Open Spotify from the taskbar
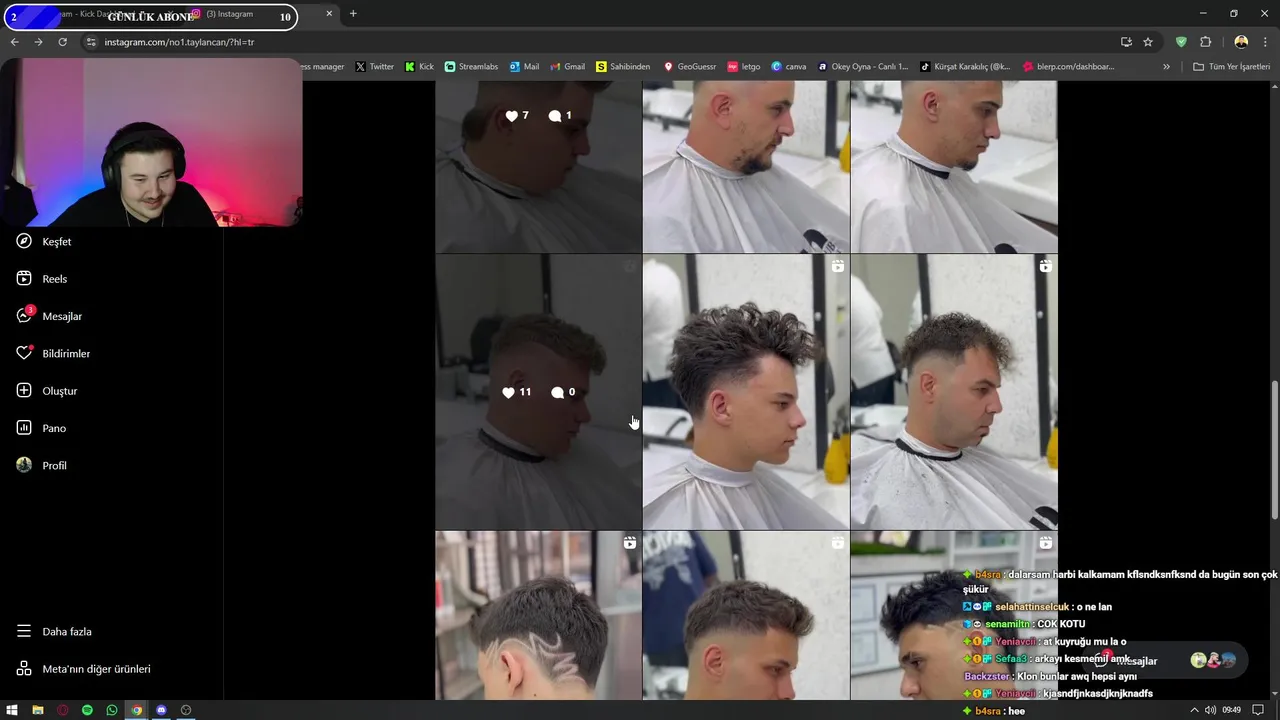 pos(87,710)
